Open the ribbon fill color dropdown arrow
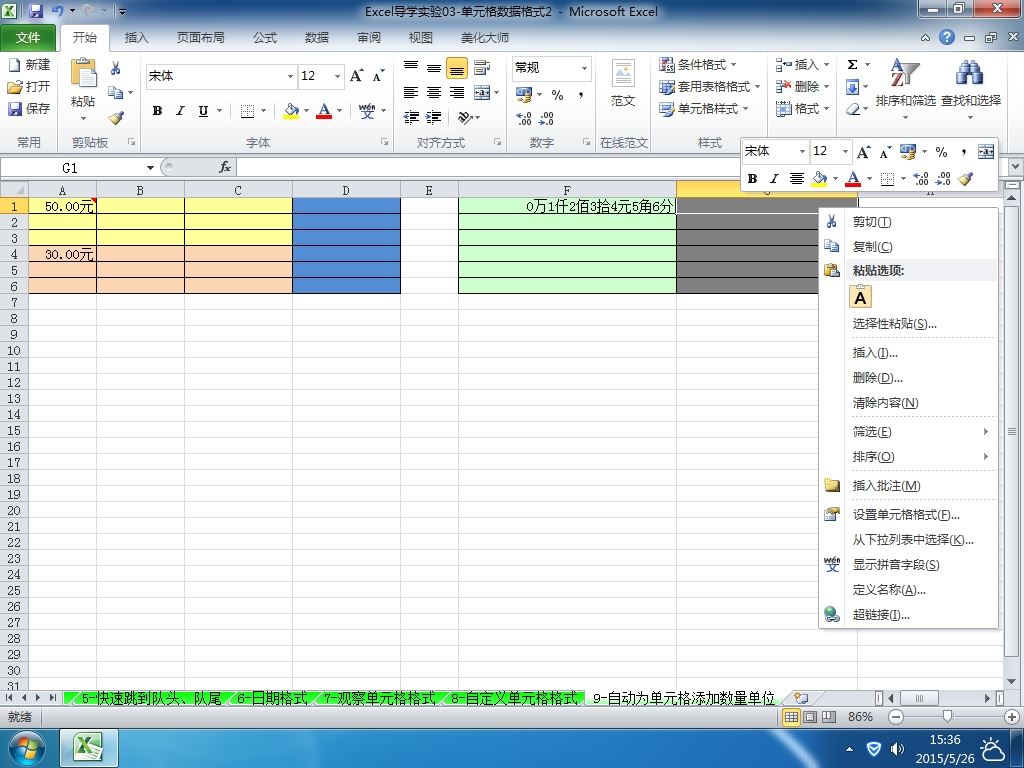Viewport: 1024px width, 768px height. pos(306,110)
